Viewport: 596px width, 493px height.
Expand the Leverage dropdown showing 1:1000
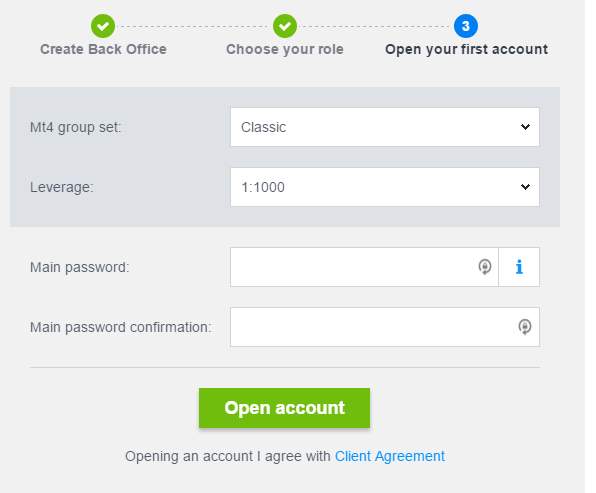pyautogui.click(x=385, y=187)
